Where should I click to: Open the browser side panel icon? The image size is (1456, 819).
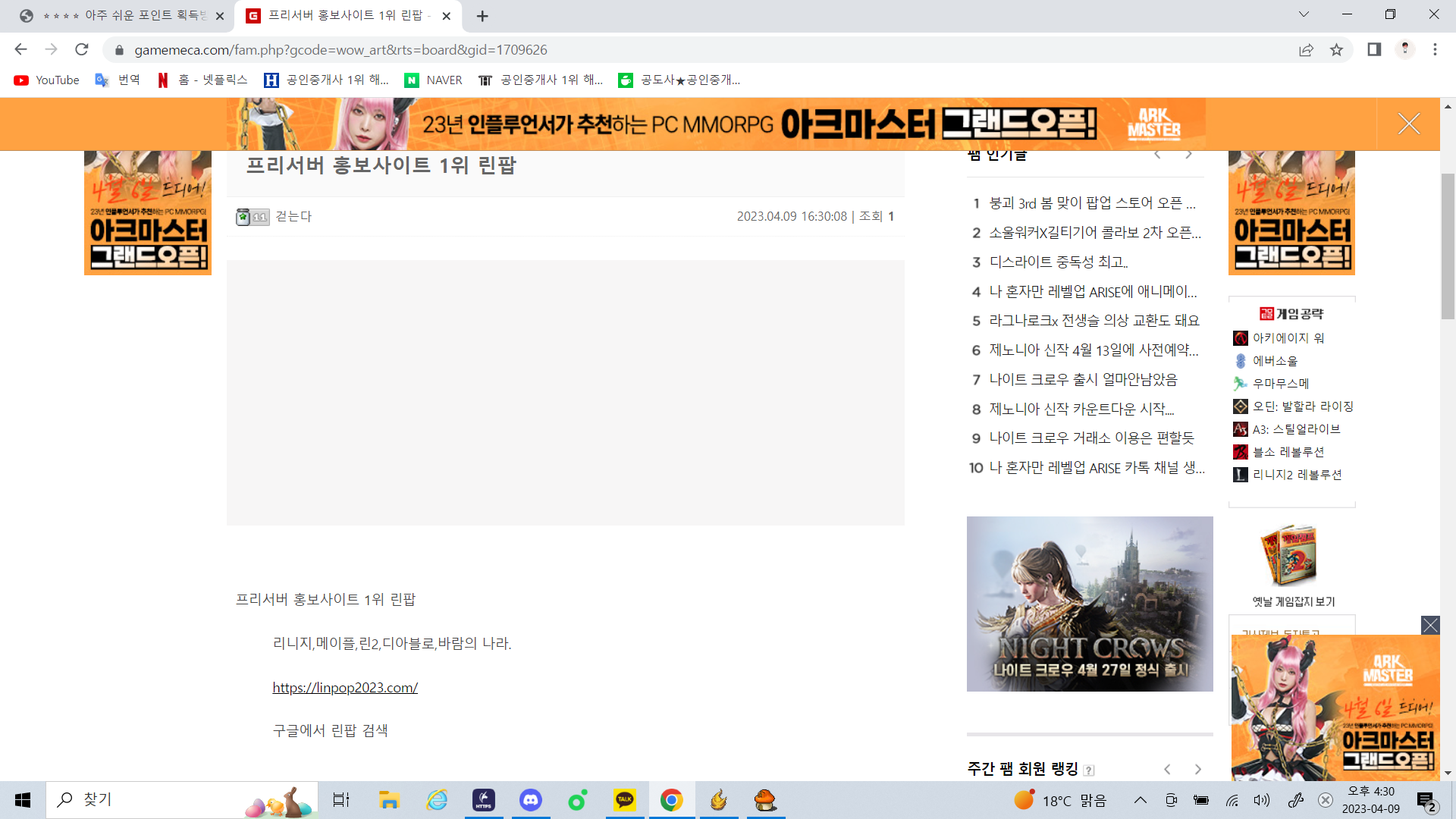[1374, 49]
